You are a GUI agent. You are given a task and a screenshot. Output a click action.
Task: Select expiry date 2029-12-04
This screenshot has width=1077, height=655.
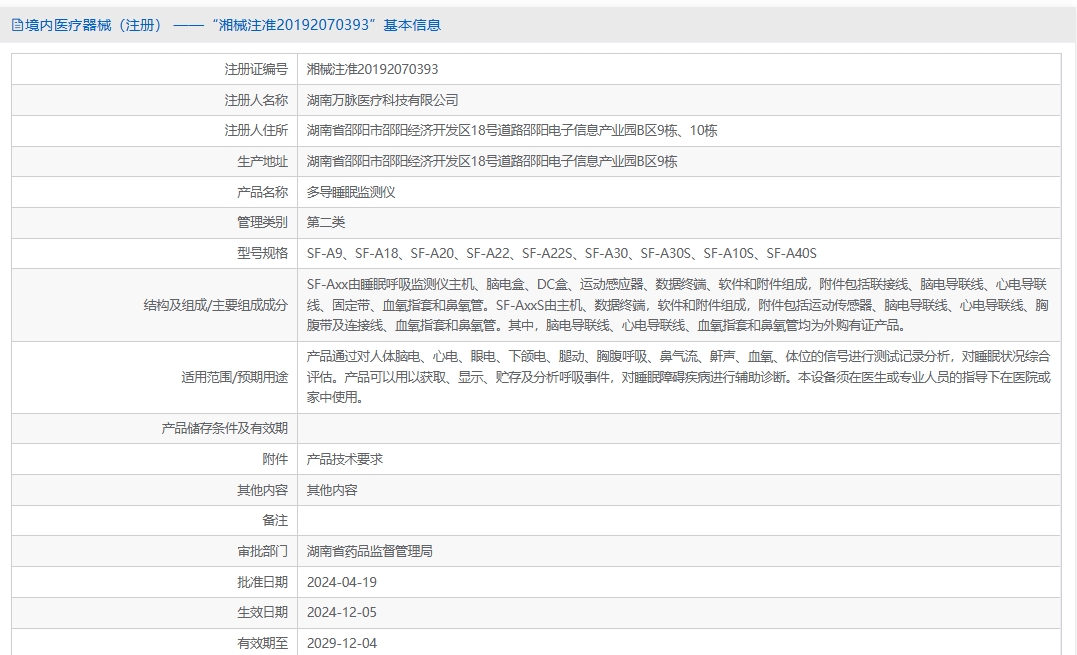point(341,643)
